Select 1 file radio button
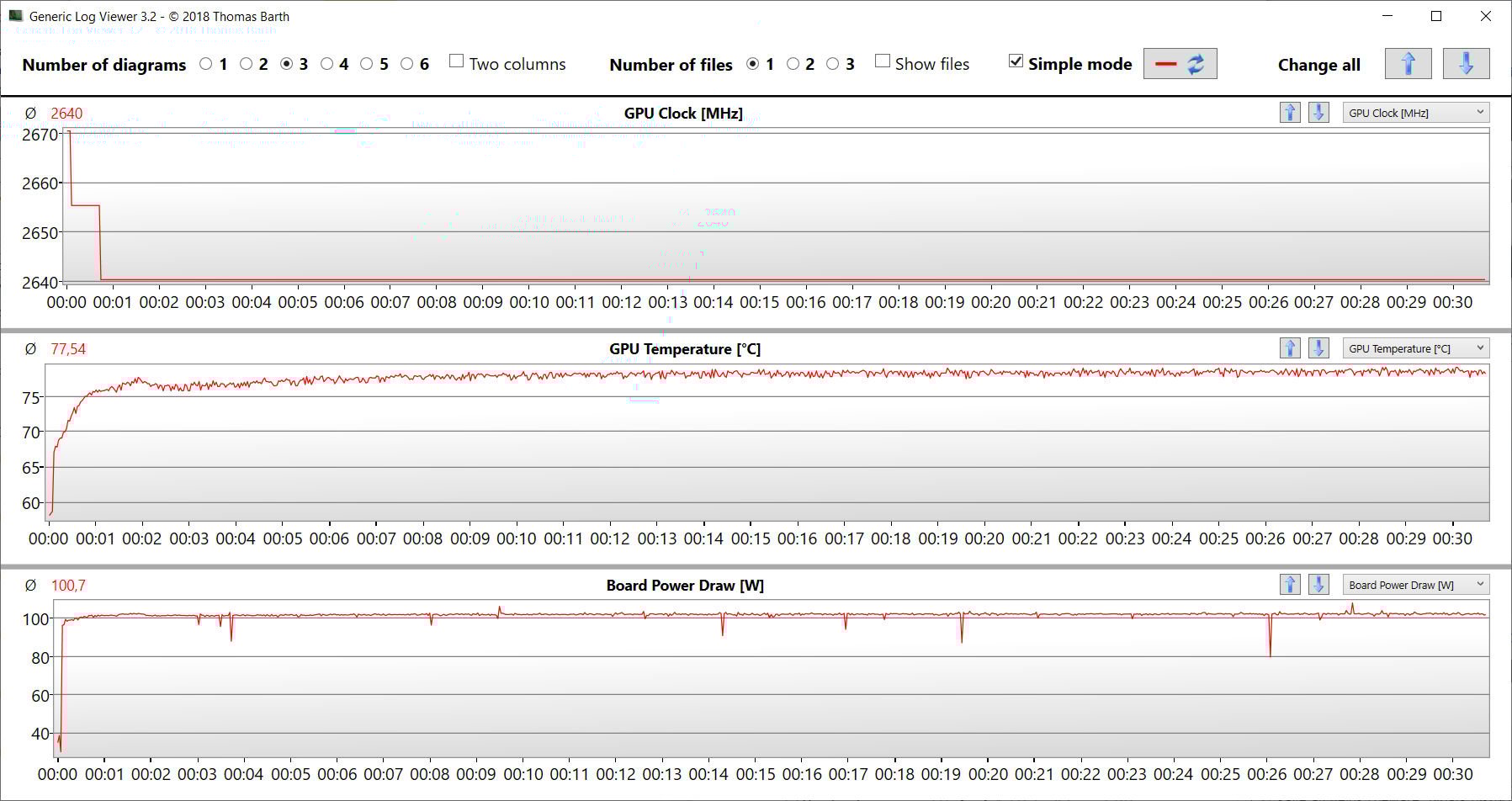The width and height of the screenshot is (1512, 801). coord(753,64)
